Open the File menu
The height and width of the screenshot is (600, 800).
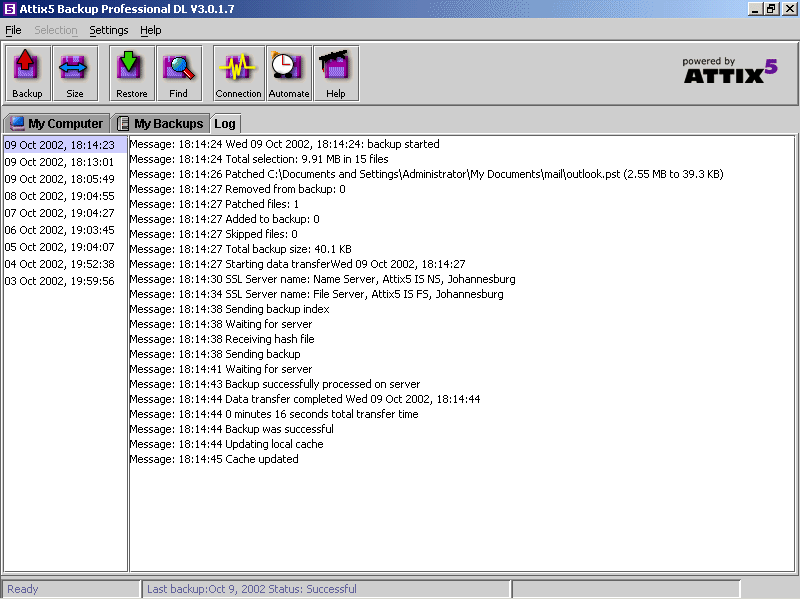(x=13, y=30)
